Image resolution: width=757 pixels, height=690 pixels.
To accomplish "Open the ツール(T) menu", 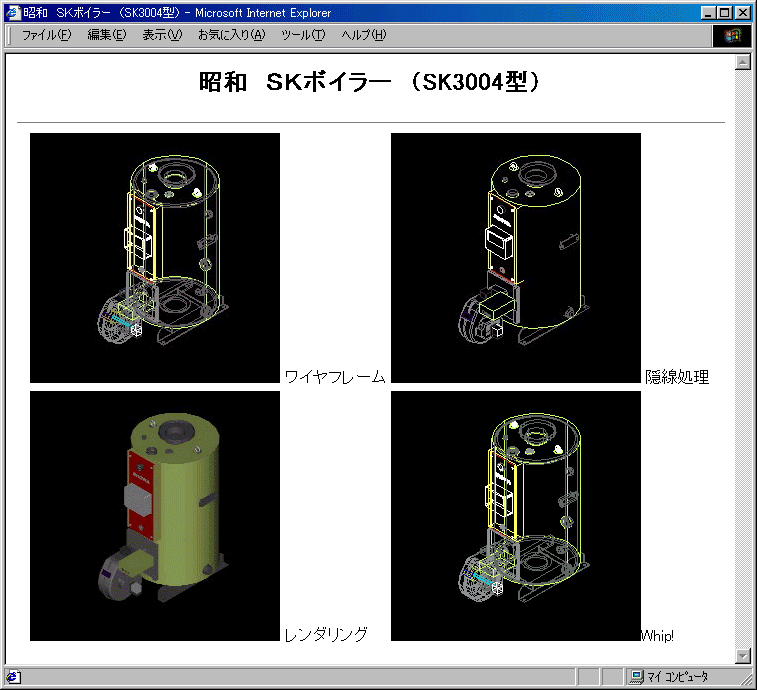I will tap(303, 35).
